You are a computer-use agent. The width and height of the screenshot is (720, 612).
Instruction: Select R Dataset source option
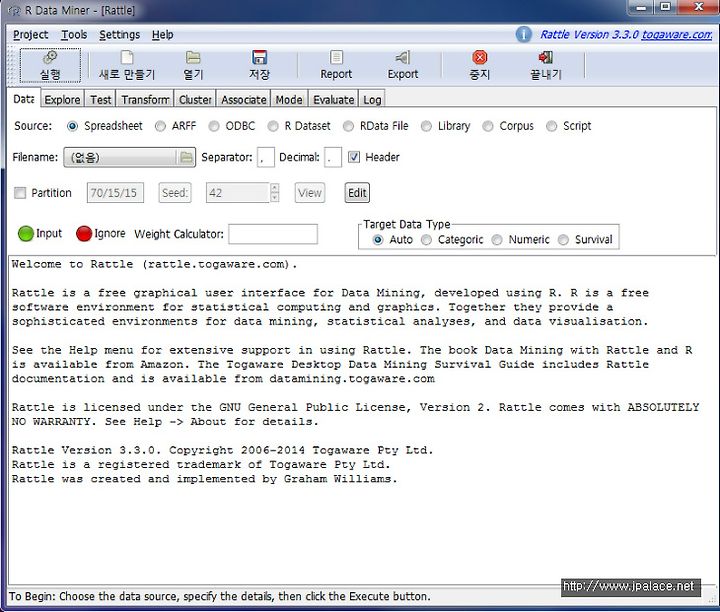click(x=273, y=126)
